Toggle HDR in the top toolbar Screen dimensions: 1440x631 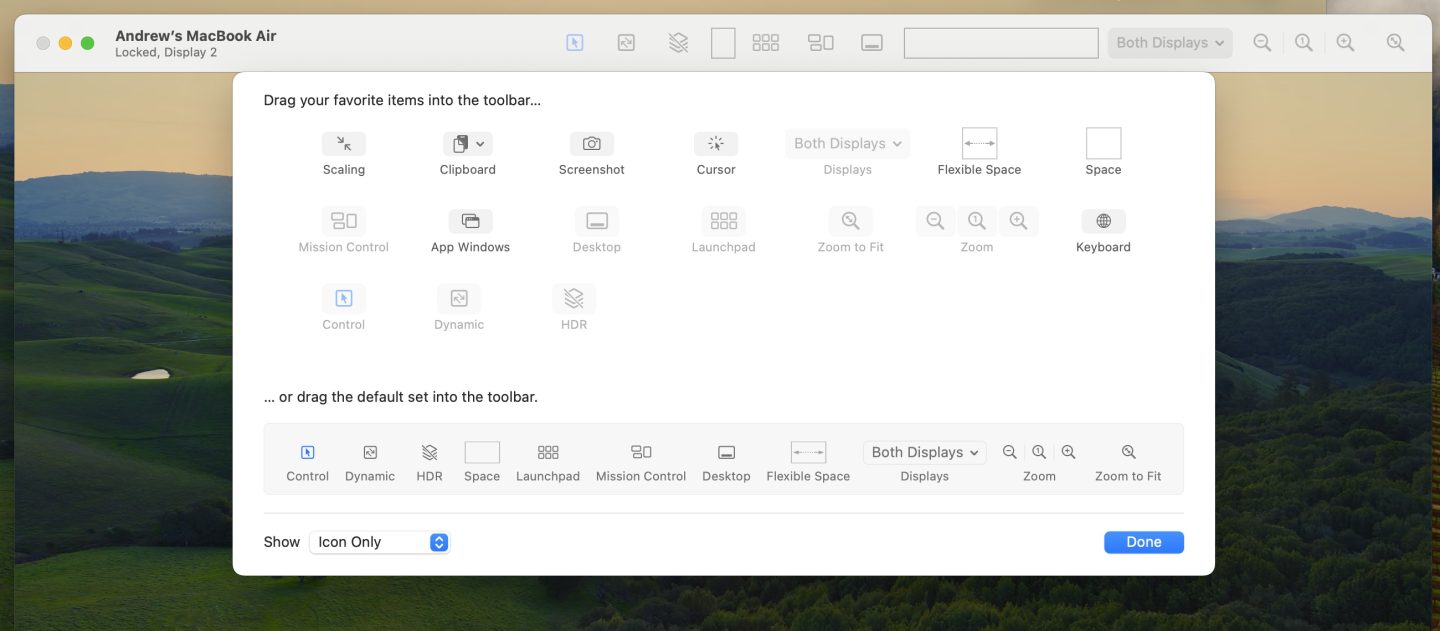click(678, 43)
